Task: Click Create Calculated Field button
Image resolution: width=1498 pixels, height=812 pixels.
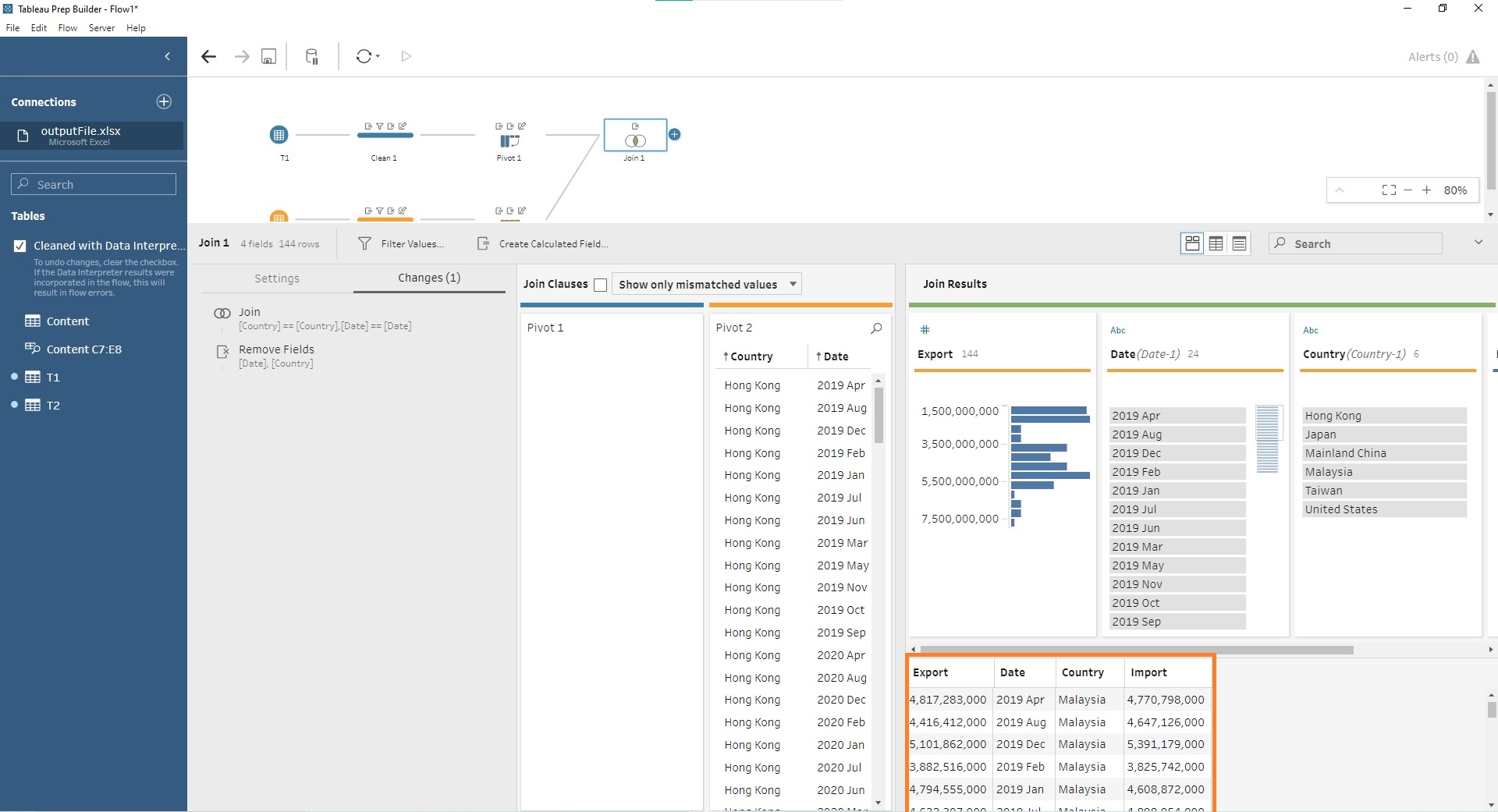Action: coord(543,243)
